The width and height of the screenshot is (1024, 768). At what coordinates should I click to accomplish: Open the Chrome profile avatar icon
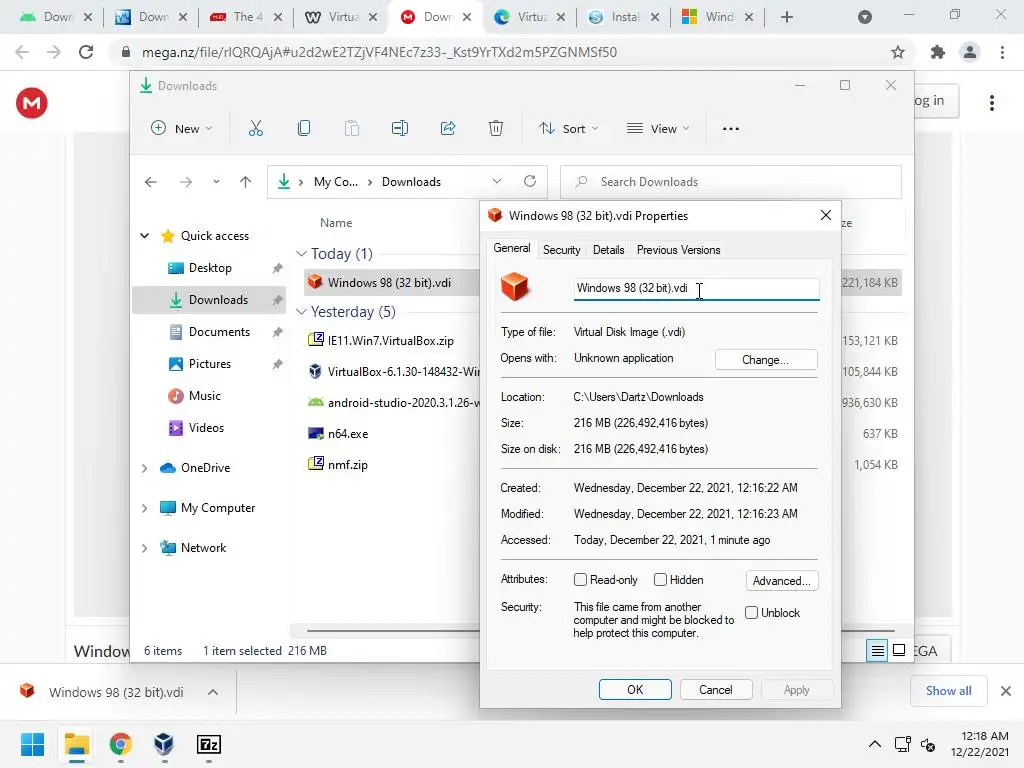coord(970,52)
